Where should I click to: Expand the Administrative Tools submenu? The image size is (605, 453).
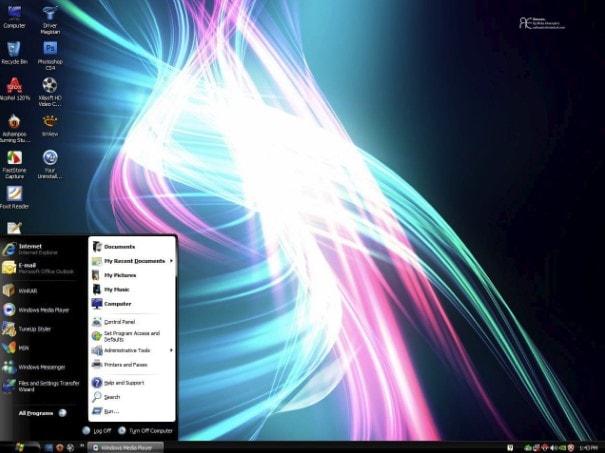tap(132, 350)
